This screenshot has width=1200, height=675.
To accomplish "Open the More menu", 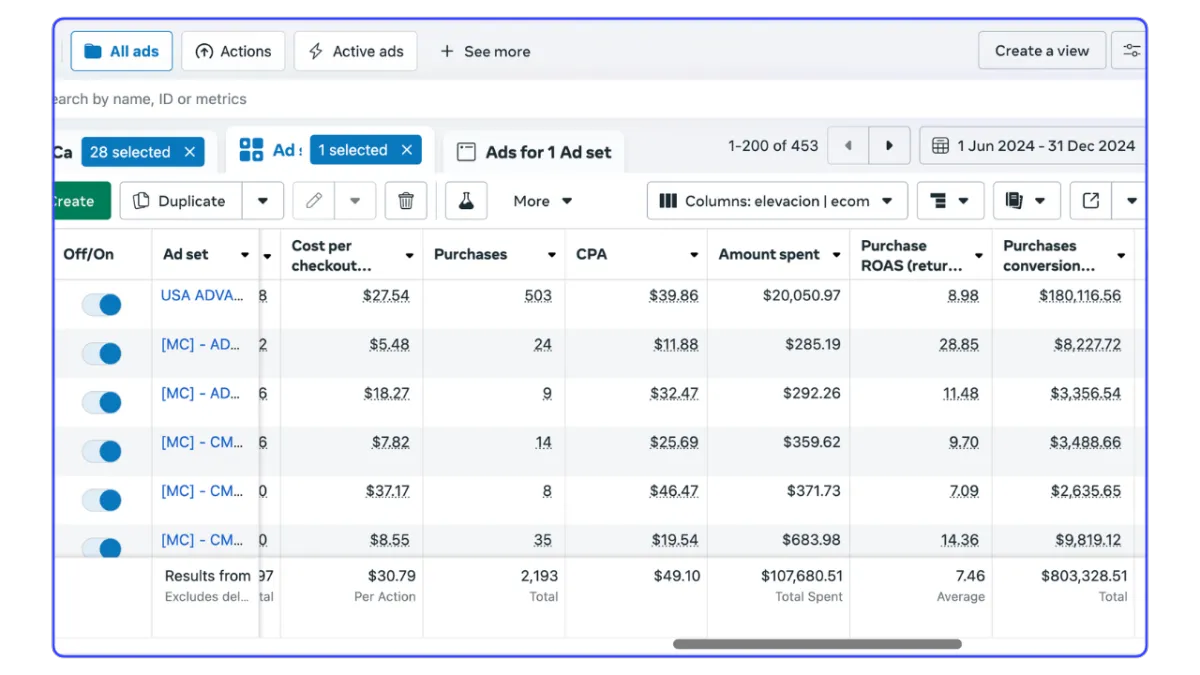I will click(x=543, y=201).
